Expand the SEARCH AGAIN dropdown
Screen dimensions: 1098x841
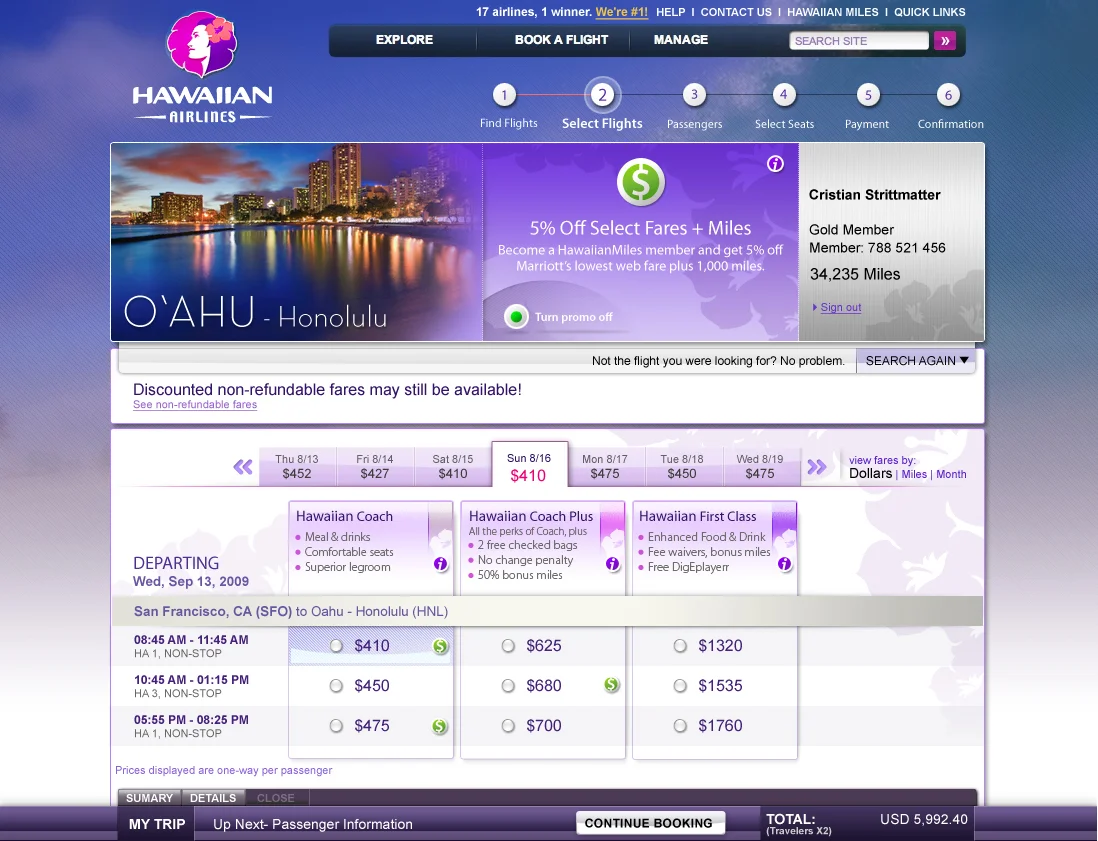pyautogui.click(x=916, y=361)
